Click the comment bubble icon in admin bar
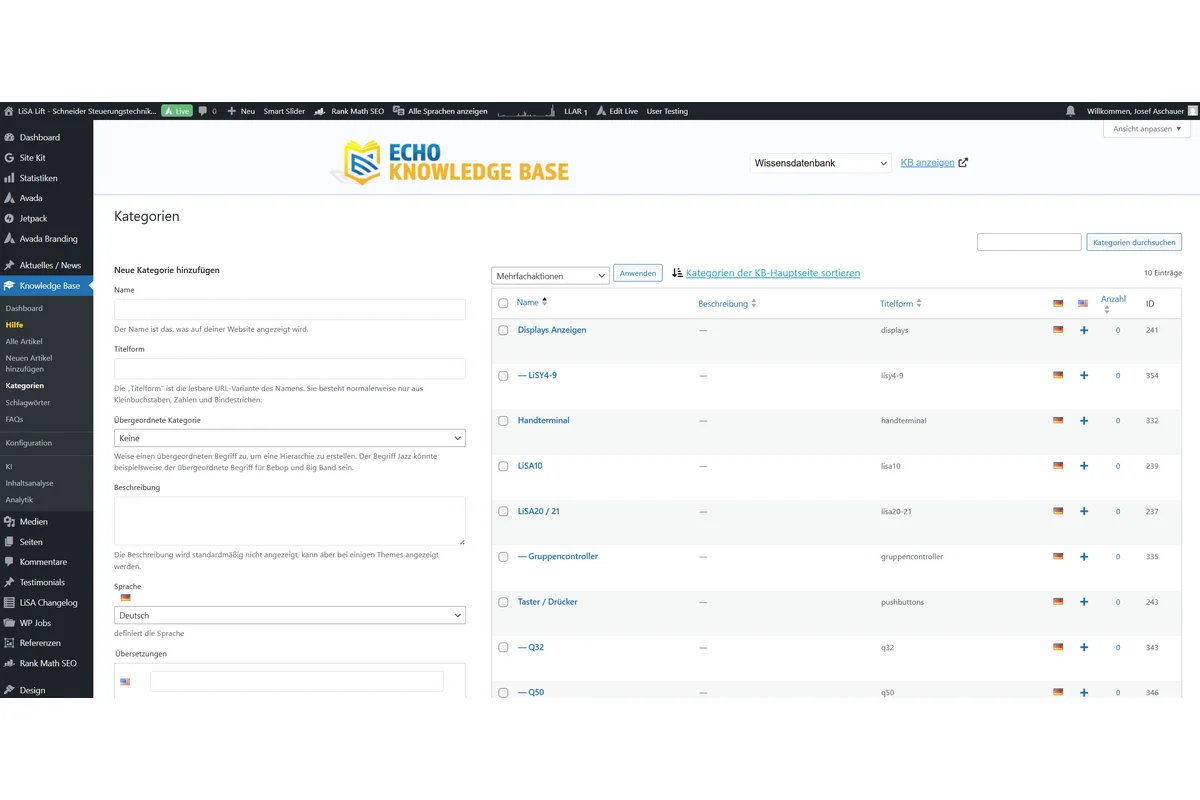The image size is (1200, 800). click(203, 111)
